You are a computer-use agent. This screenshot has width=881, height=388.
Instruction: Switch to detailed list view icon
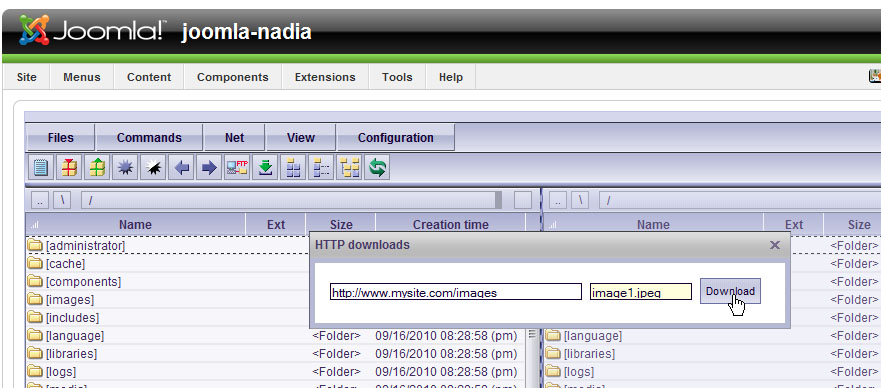(x=321, y=167)
